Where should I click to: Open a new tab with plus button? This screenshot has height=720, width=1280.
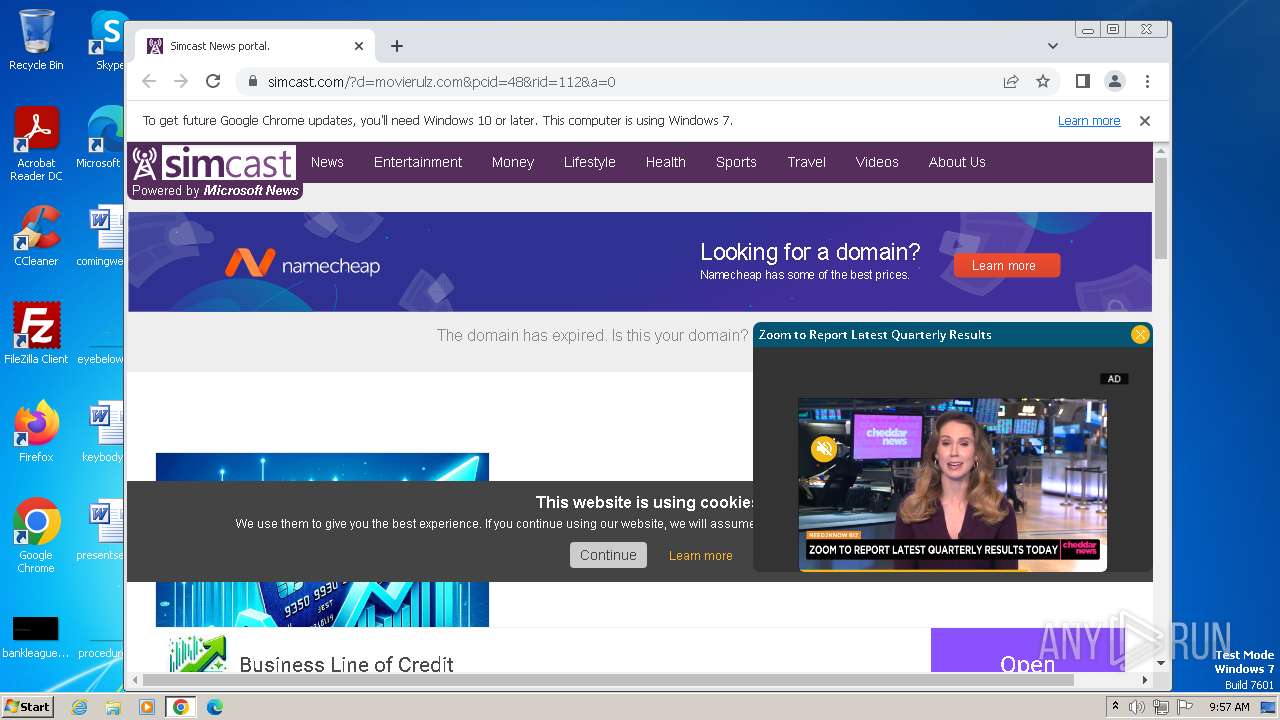(x=397, y=46)
